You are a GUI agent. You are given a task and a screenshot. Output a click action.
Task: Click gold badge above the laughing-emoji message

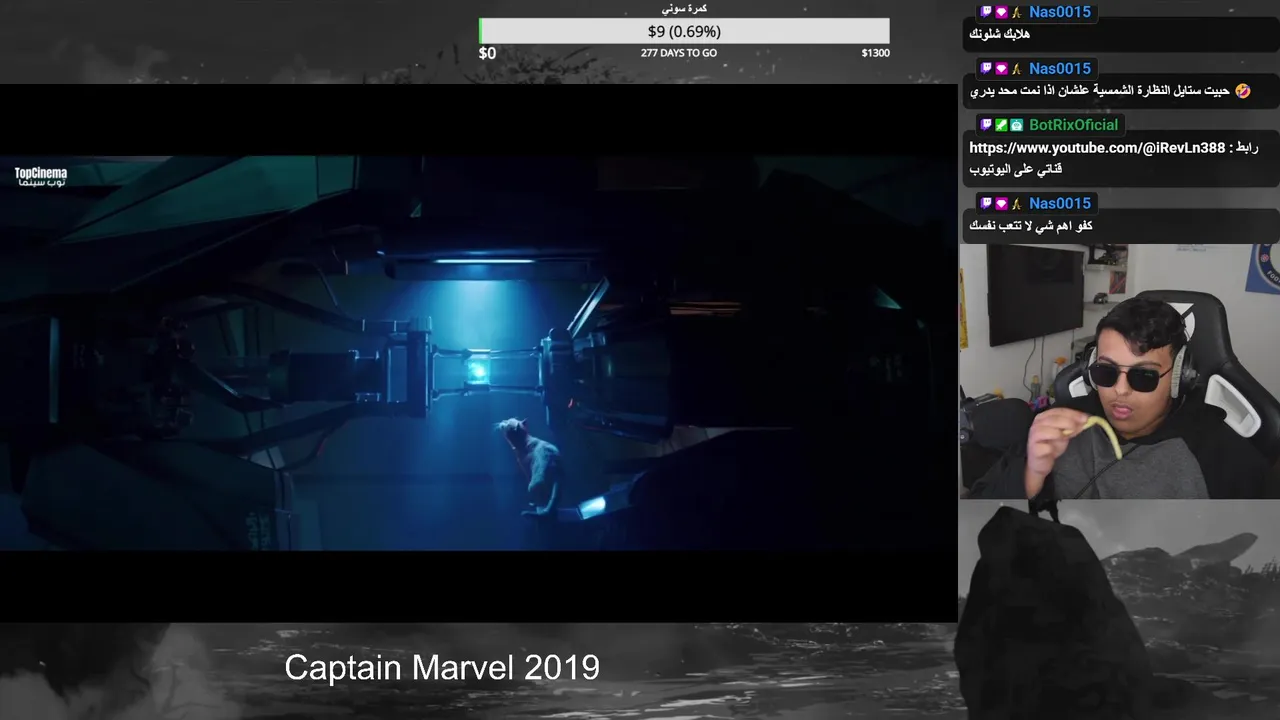tap(1016, 69)
